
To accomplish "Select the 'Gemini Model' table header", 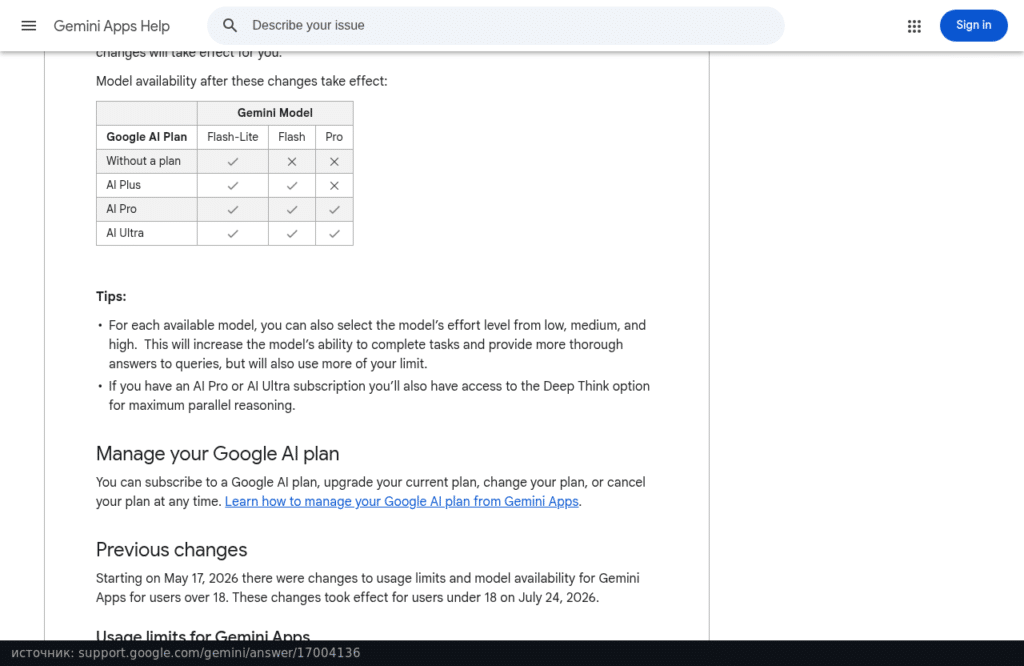I will point(275,113).
